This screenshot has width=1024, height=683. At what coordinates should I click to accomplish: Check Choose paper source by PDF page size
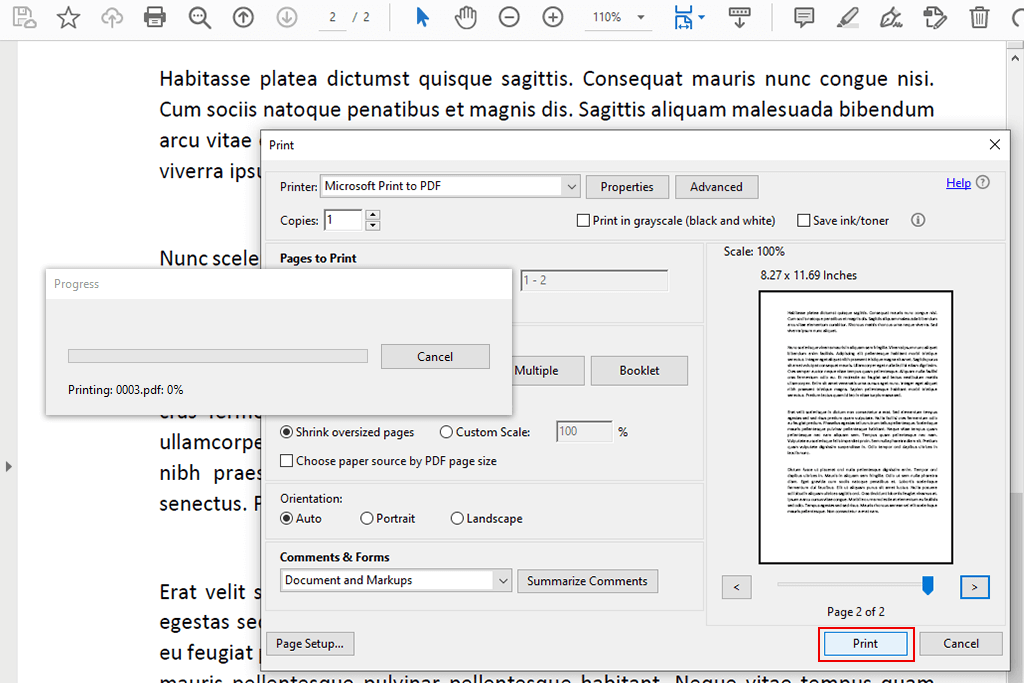(x=286, y=461)
